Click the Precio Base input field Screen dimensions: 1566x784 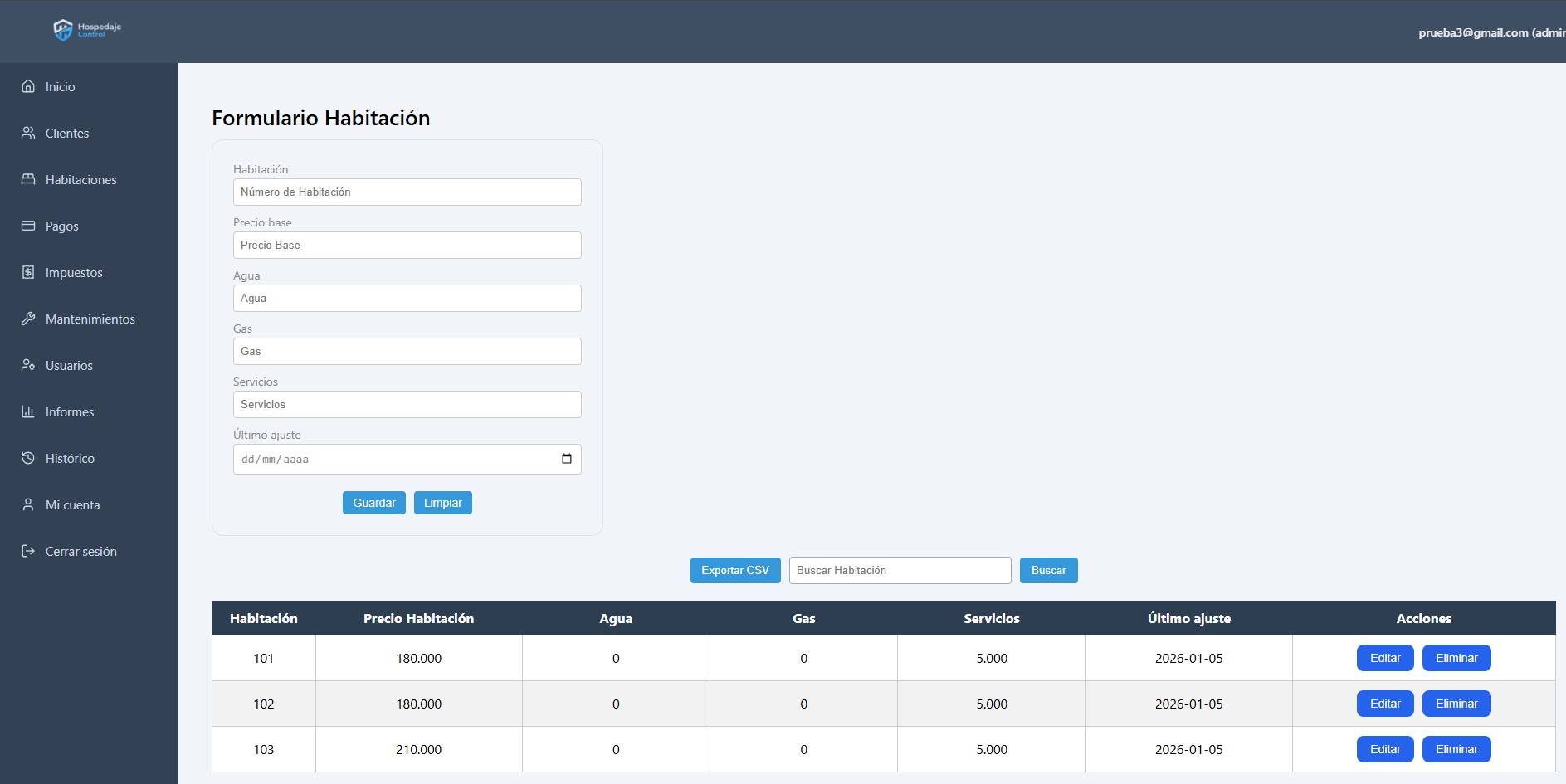tap(407, 245)
